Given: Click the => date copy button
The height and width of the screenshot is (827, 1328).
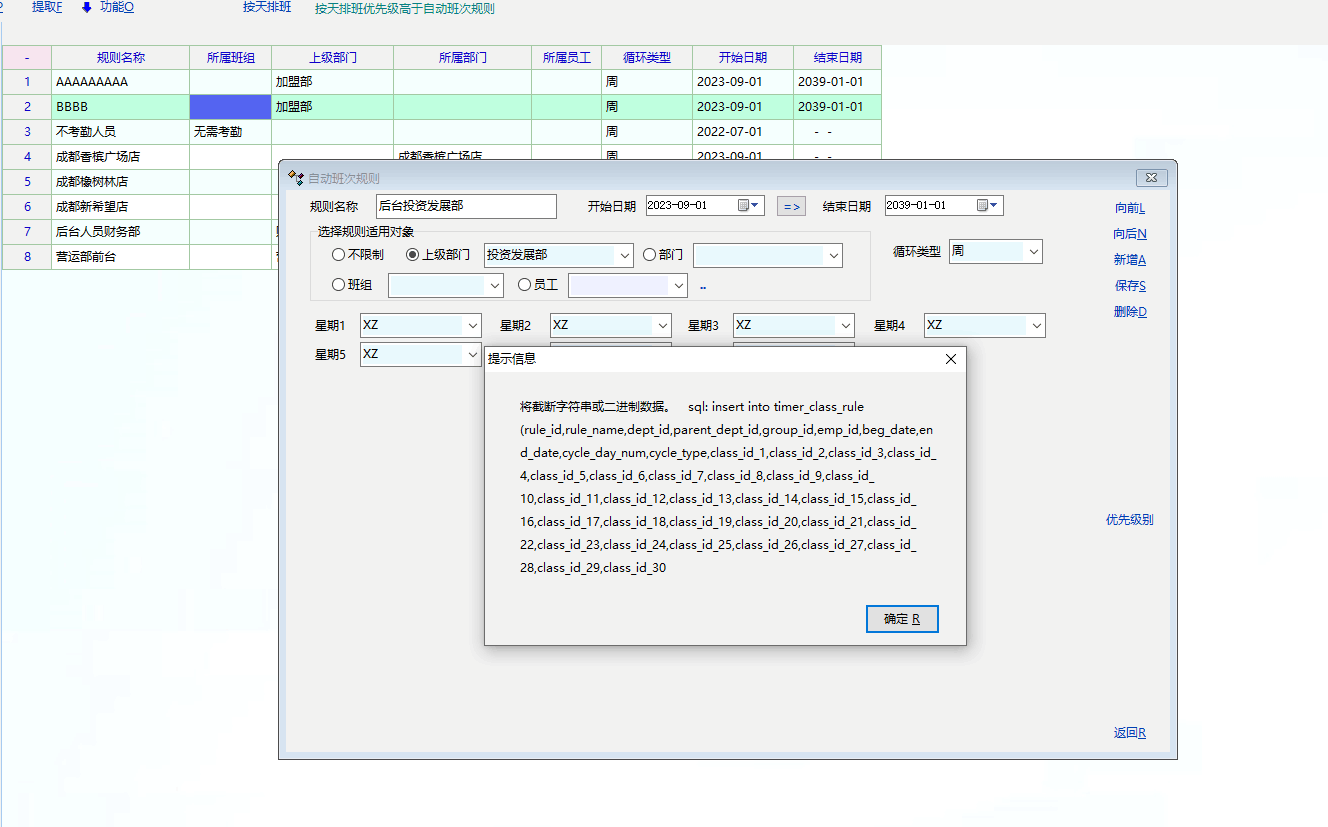Looking at the screenshot, I should 791,206.
